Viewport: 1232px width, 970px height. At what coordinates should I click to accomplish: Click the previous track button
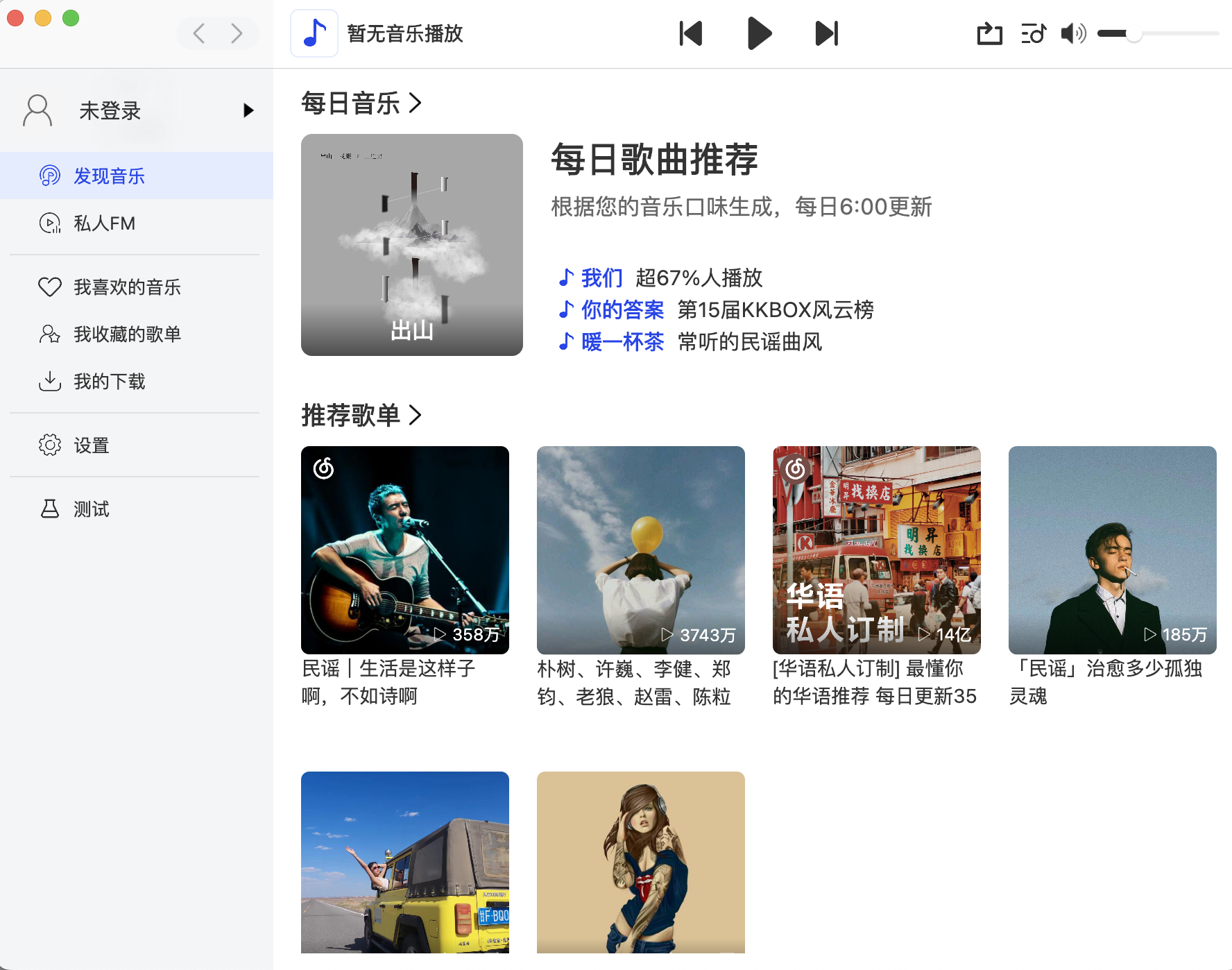[691, 33]
